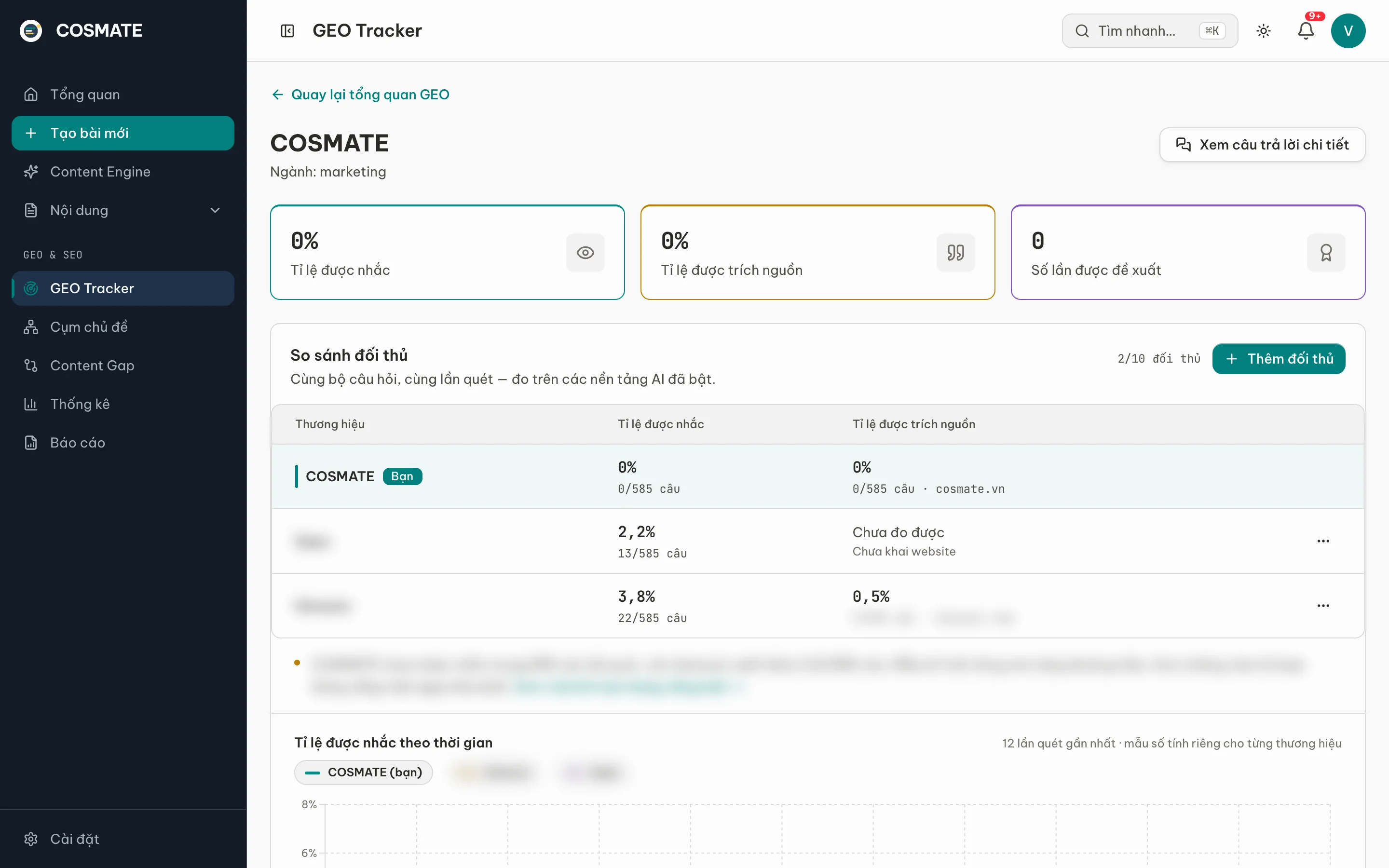1389x868 pixels.
Task: Open Content Engine in the sidebar
Action: click(123, 172)
